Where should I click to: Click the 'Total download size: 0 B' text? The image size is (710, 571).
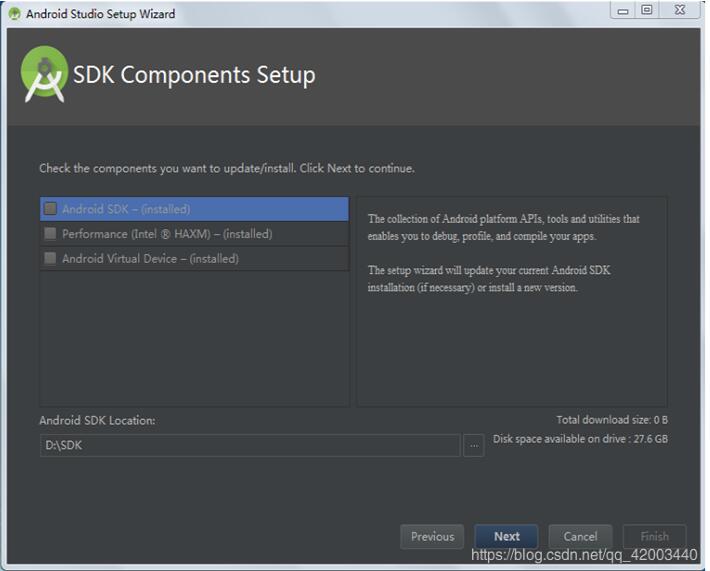pos(612,420)
